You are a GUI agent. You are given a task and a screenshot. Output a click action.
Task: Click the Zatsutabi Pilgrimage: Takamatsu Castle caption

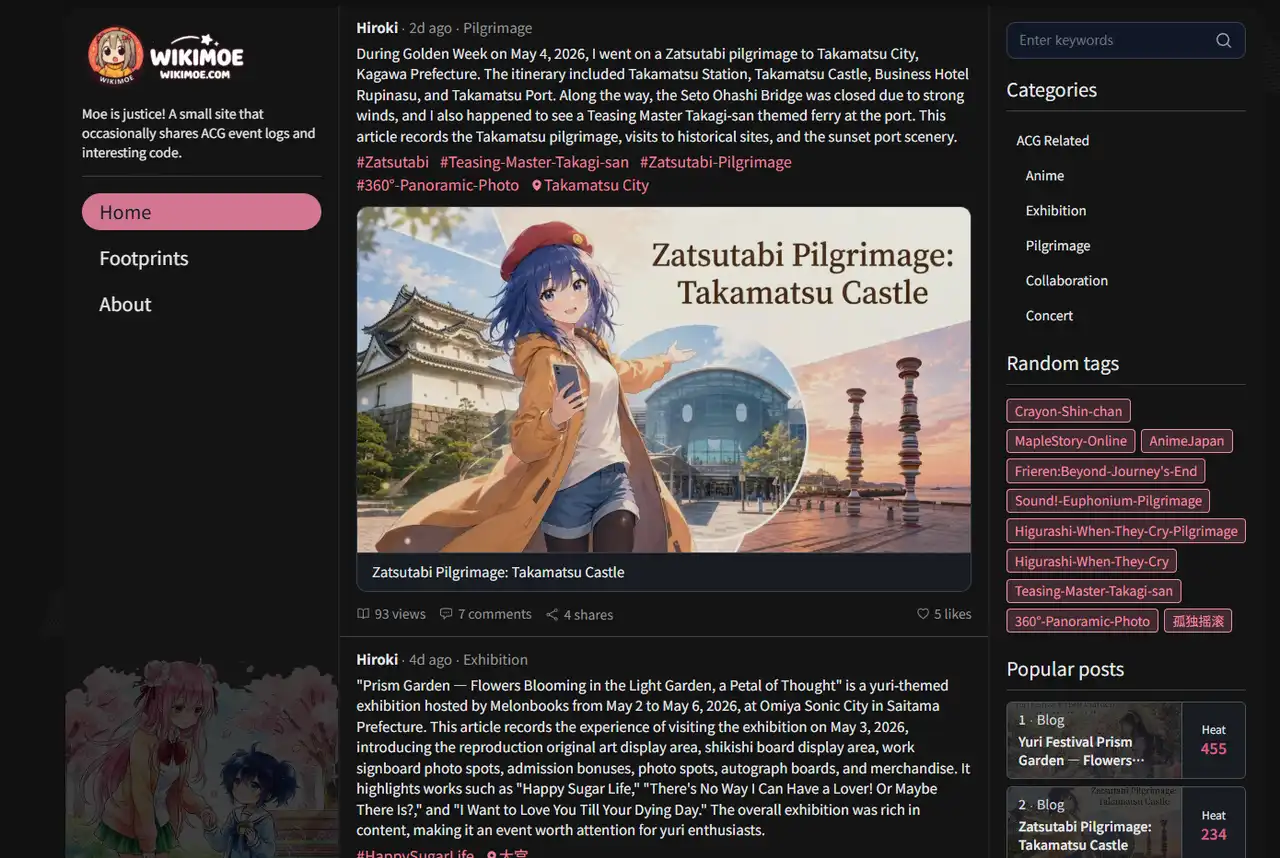pyautogui.click(x=498, y=572)
